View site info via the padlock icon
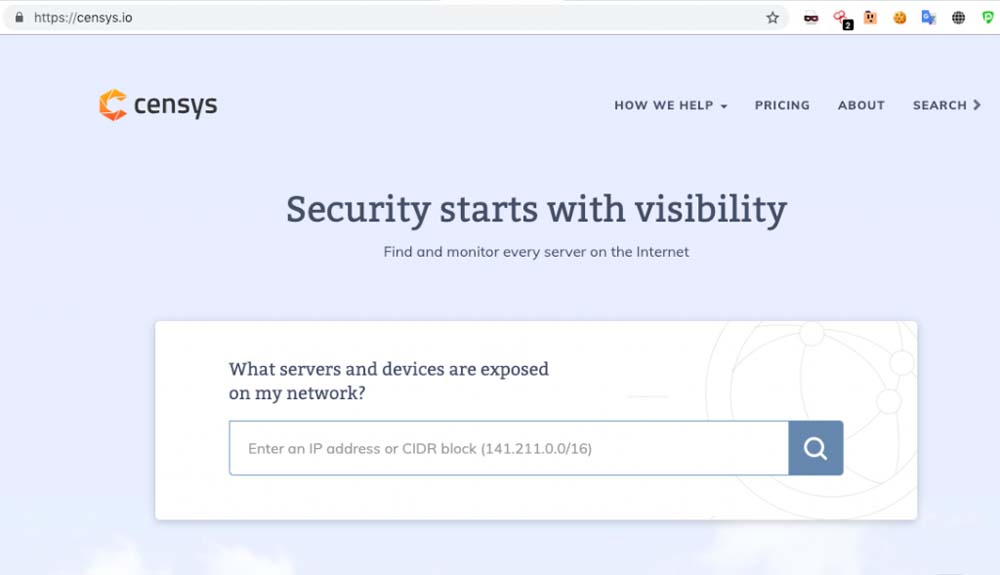 18,18
